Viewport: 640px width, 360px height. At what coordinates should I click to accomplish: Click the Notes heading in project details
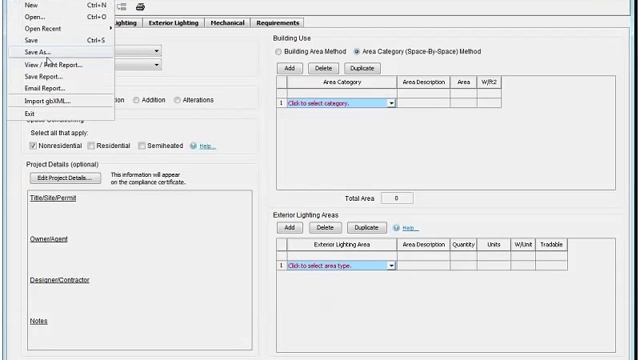click(38, 321)
